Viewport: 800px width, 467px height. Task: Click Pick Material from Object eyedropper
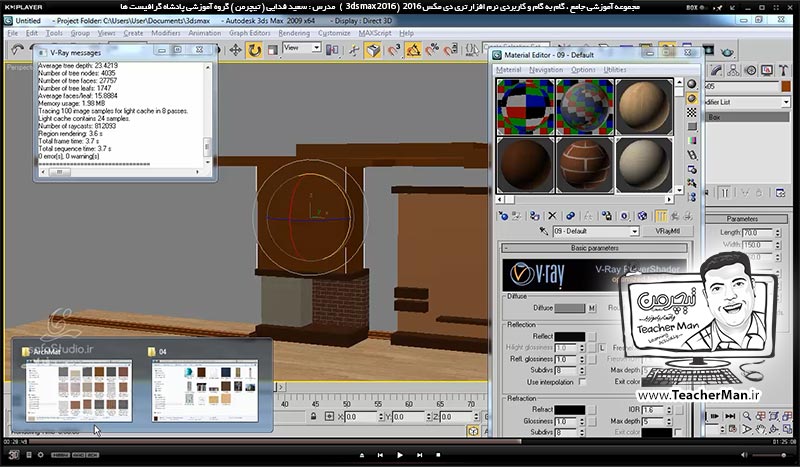544,231
